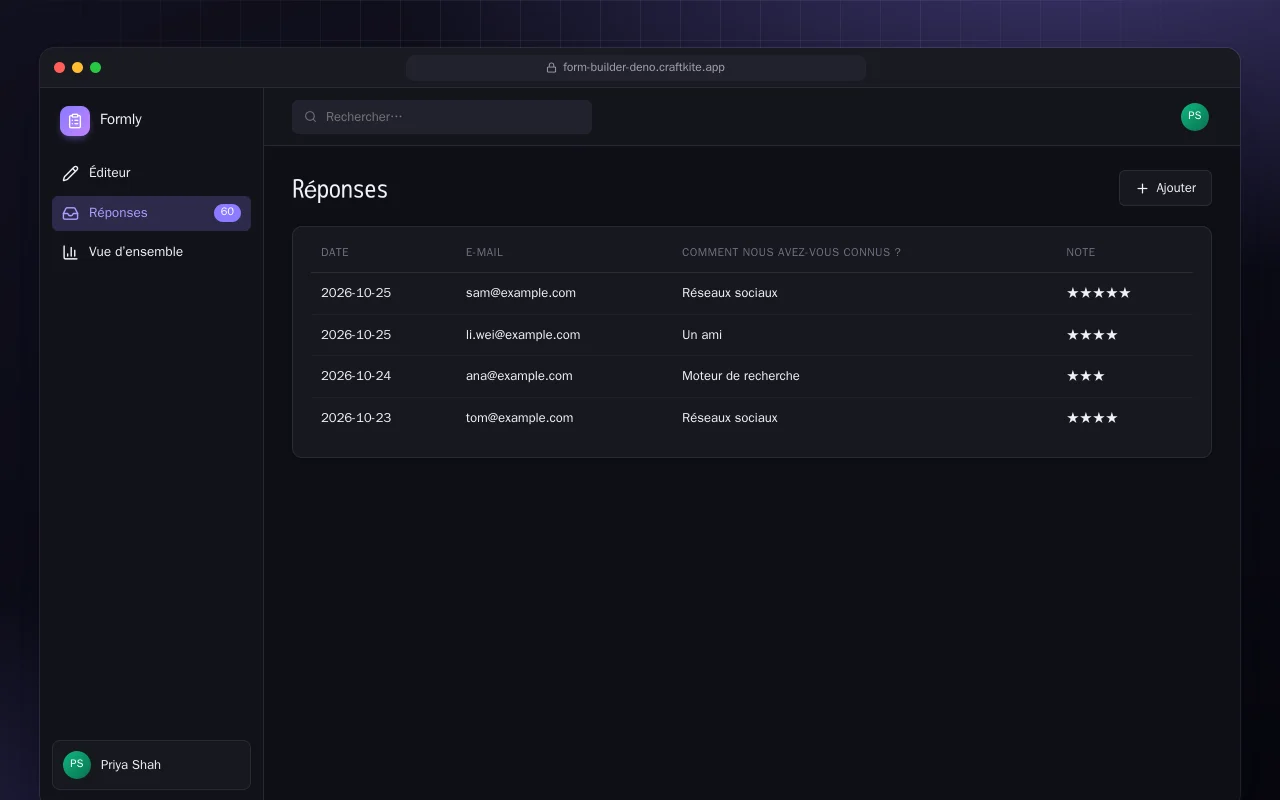Viewport: 1280px width, 800px height.
Task: Focus the Rechercher search field
Action: (442, 117)
